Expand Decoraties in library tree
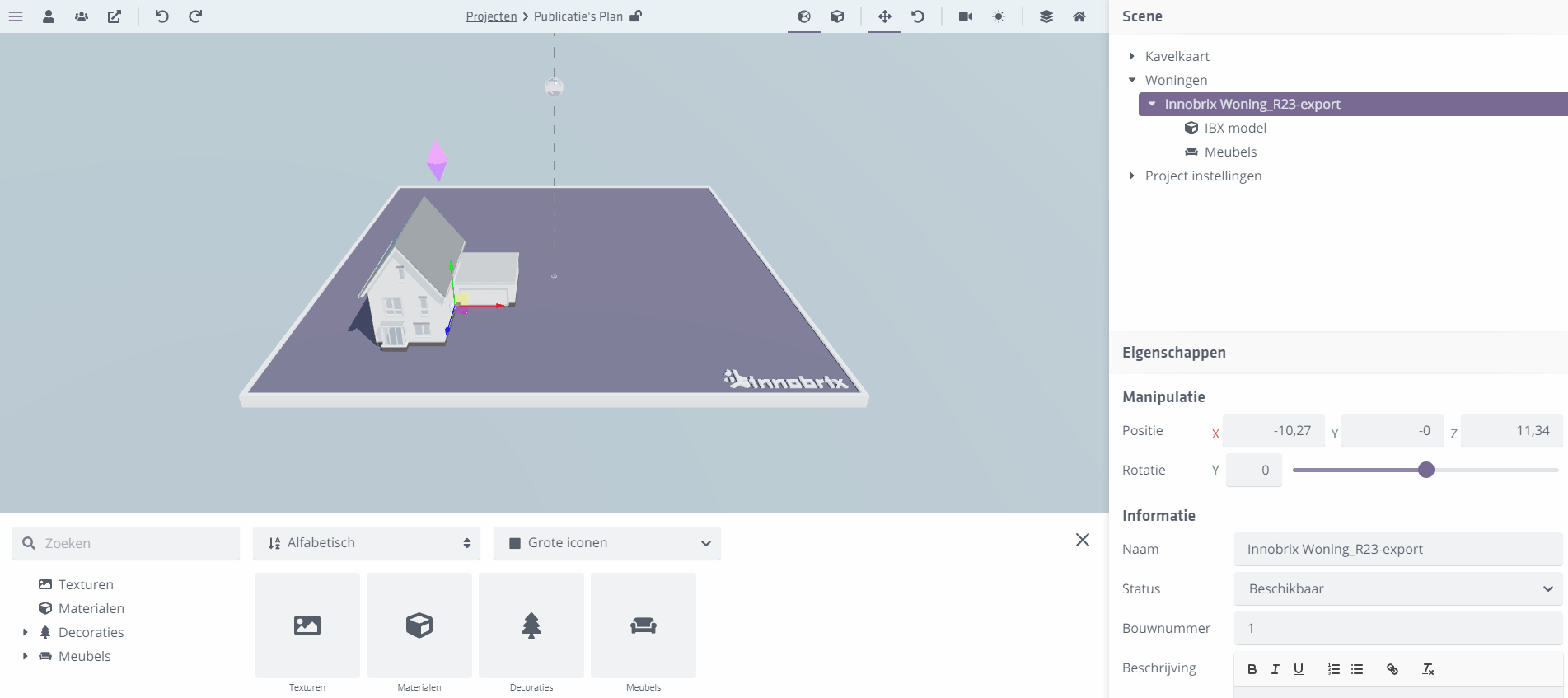1568x698 pixels. coord(25,632)
